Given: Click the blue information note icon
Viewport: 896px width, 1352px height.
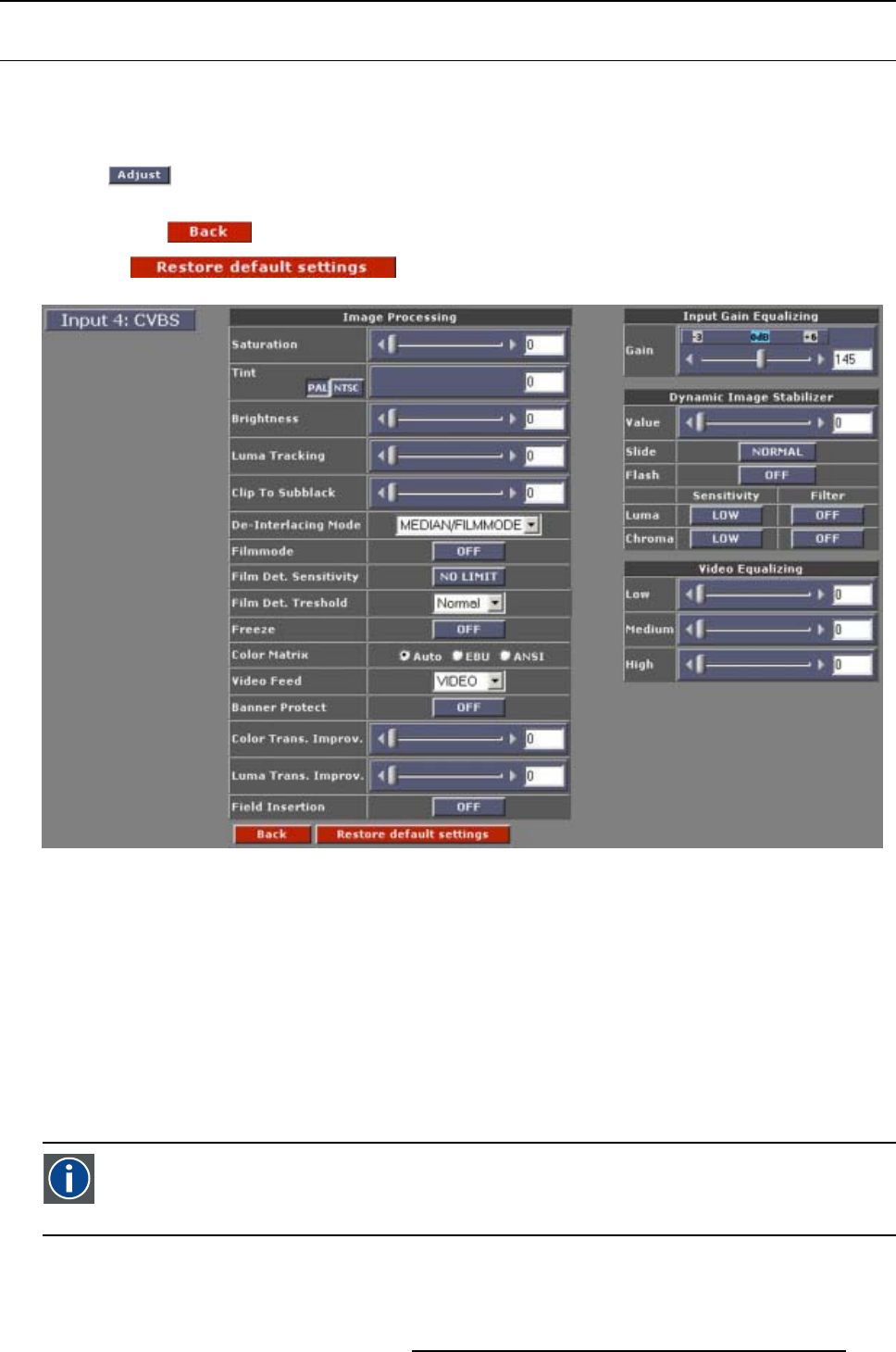Looking at the screenshot, I should [68, 1179].
